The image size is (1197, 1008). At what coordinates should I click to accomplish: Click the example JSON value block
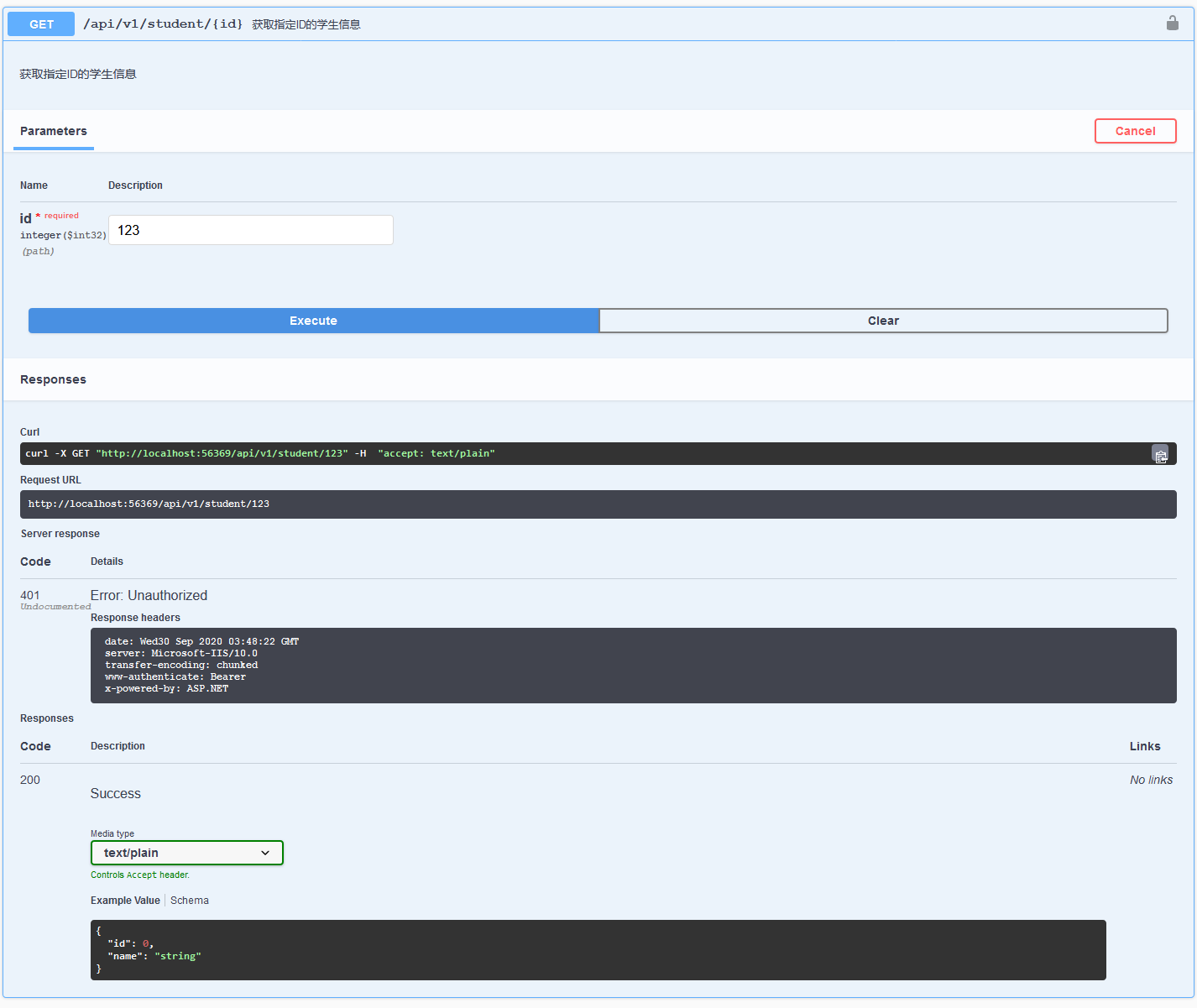tap(598, 950)
